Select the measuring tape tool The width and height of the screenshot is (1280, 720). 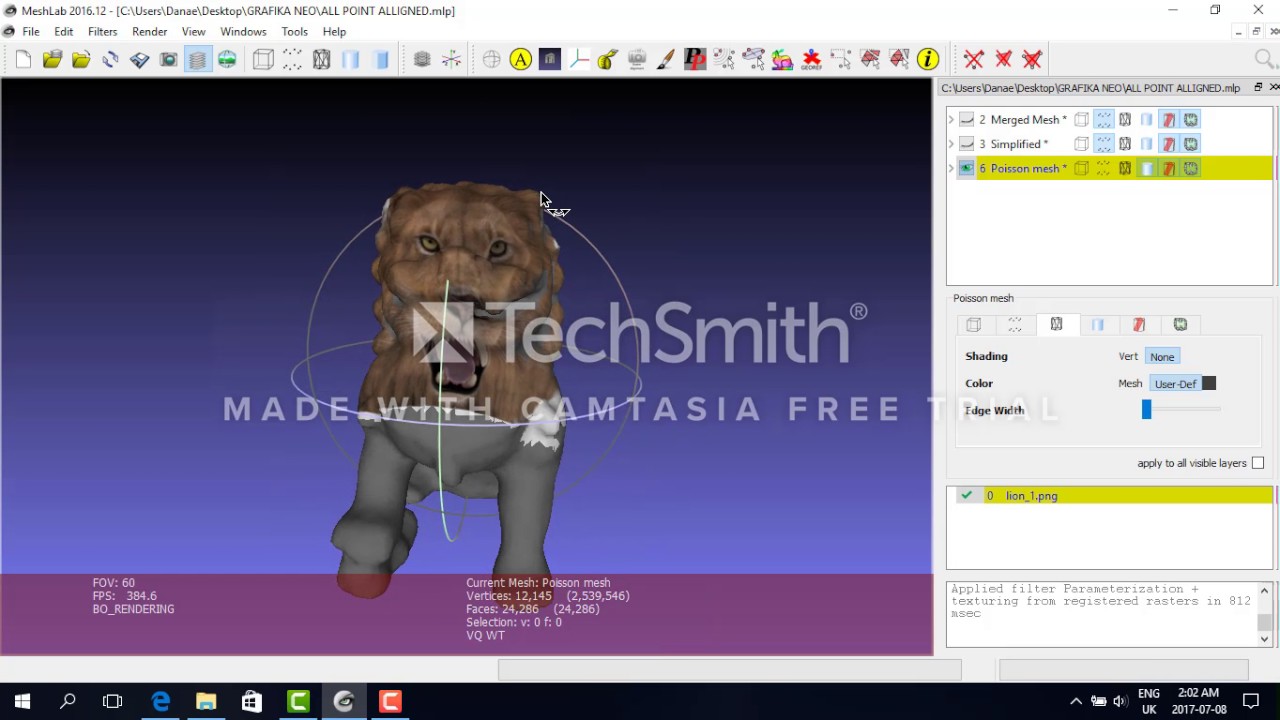click(607, 60)
